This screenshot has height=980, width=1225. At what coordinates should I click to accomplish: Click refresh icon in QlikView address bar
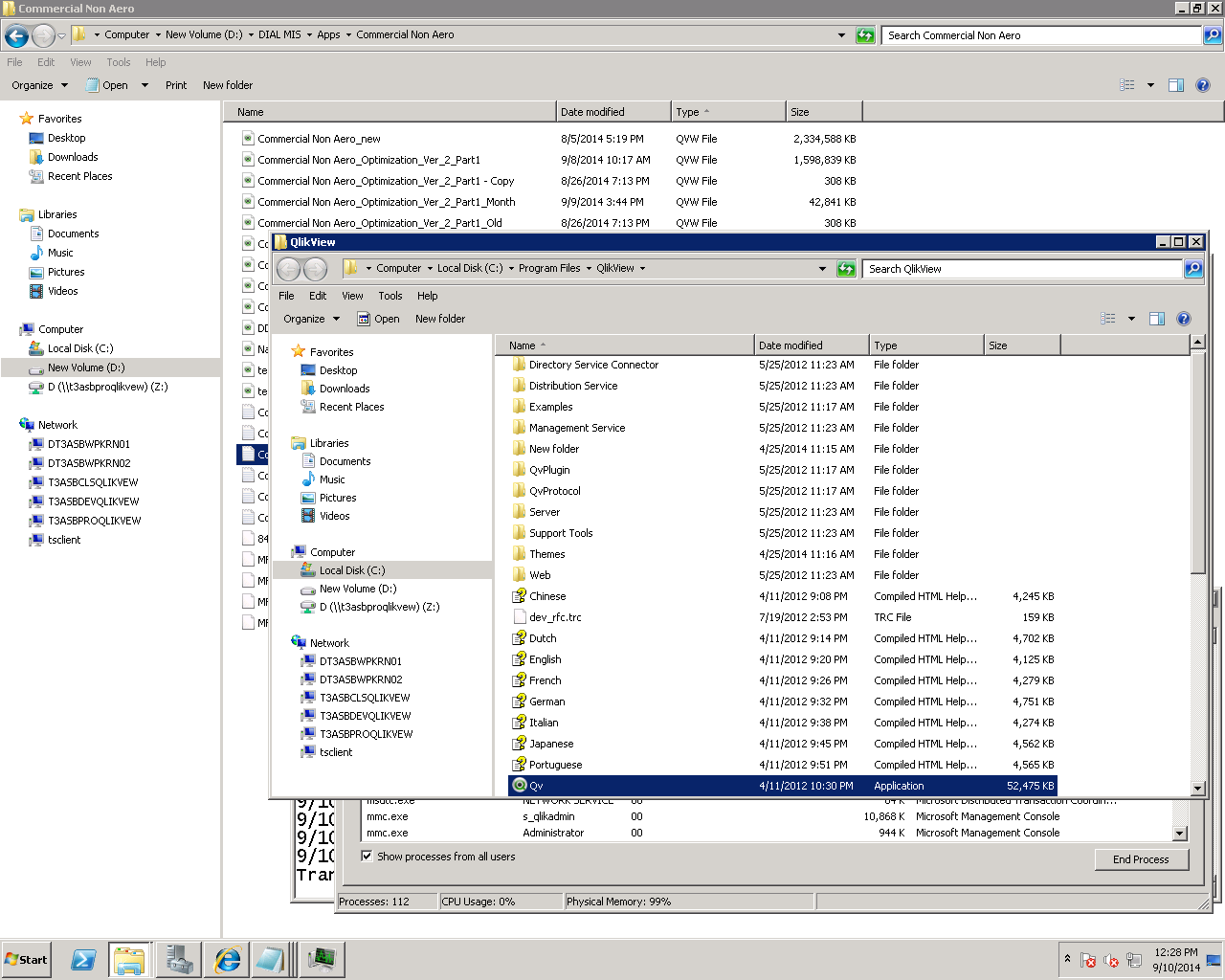click(846, 269)
